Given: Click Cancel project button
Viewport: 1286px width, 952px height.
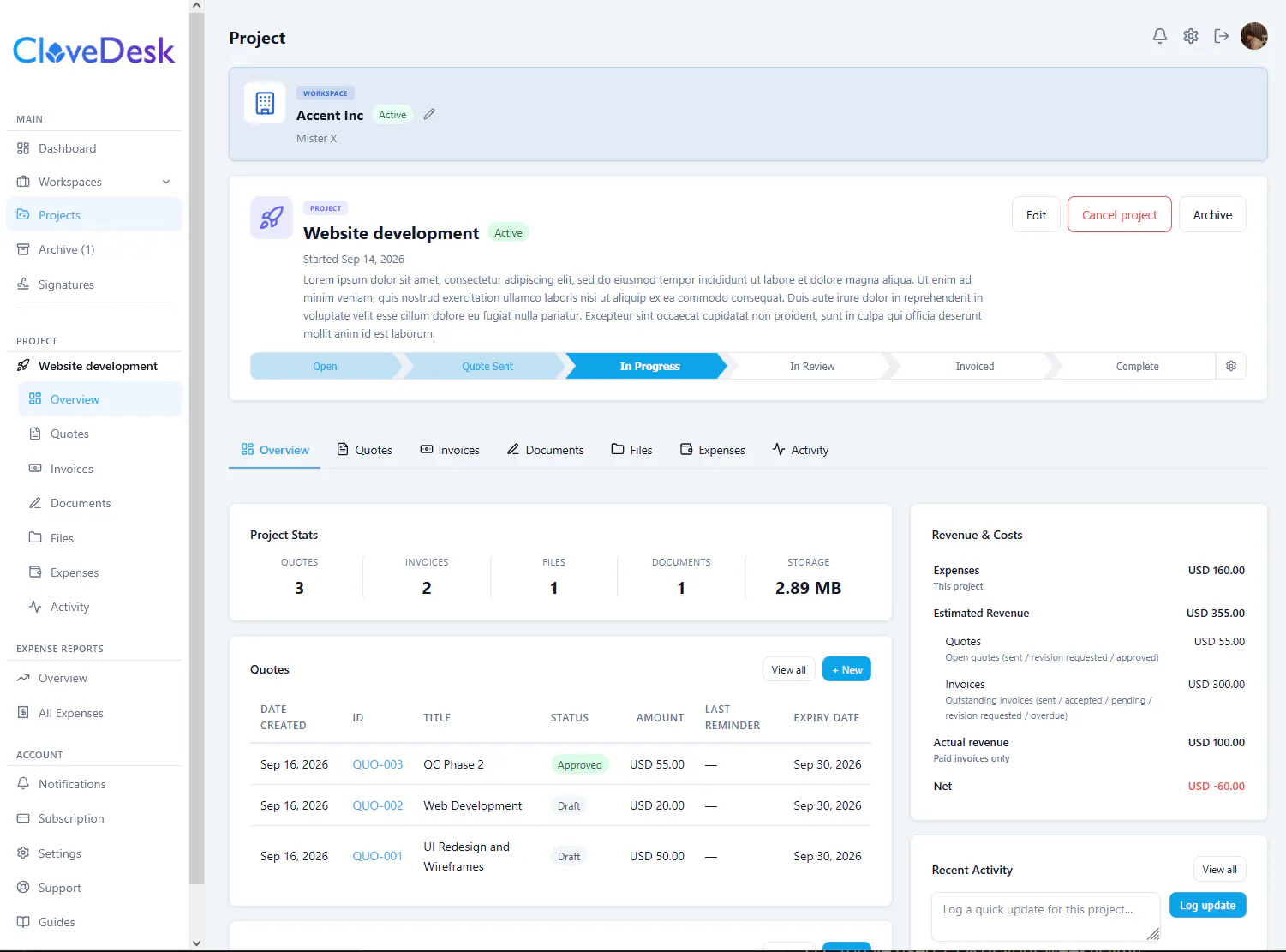Looking at the screenshot, I should point(1119,215).
